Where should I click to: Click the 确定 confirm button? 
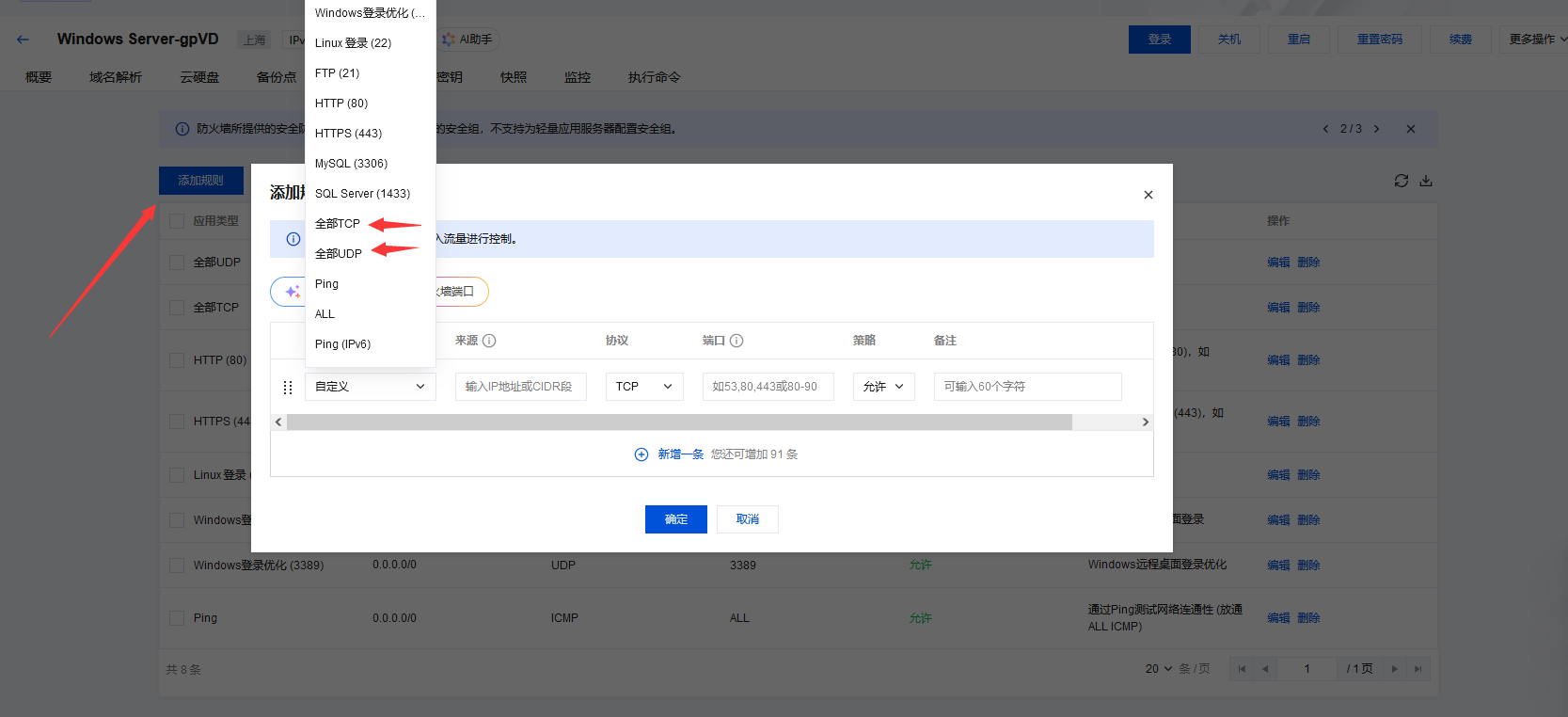coord(676,519)
